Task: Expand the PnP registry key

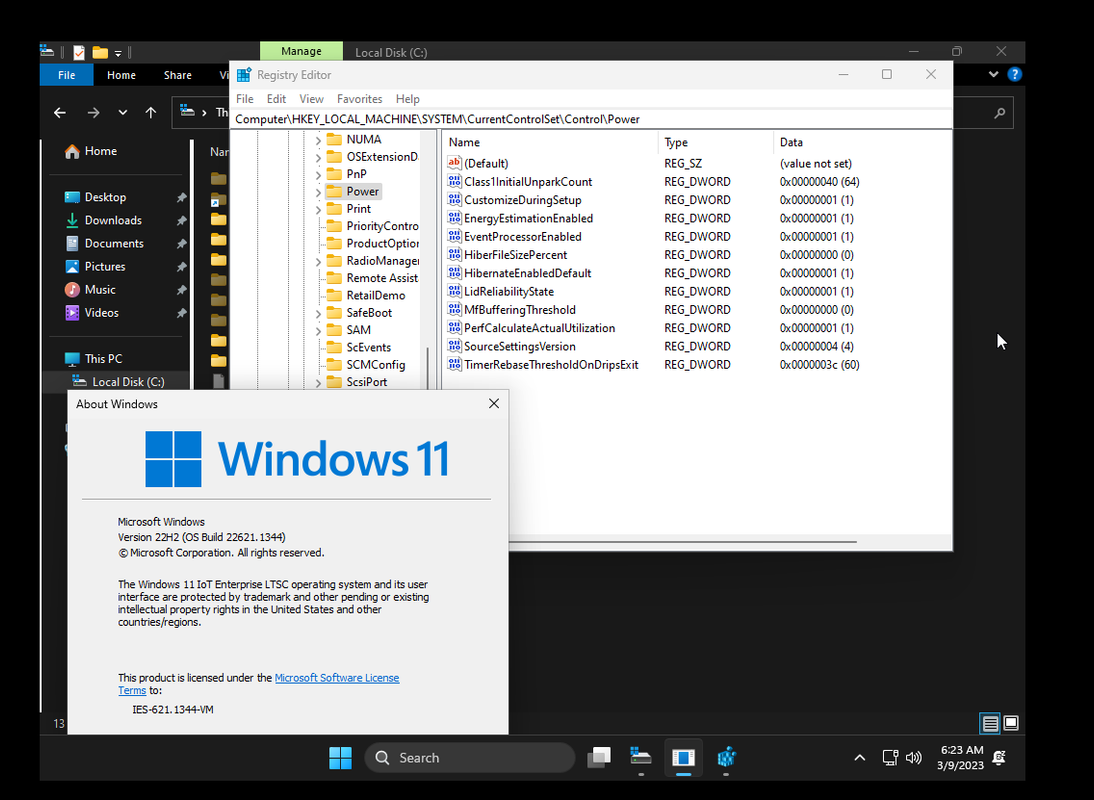Action: tap(318, 174)
